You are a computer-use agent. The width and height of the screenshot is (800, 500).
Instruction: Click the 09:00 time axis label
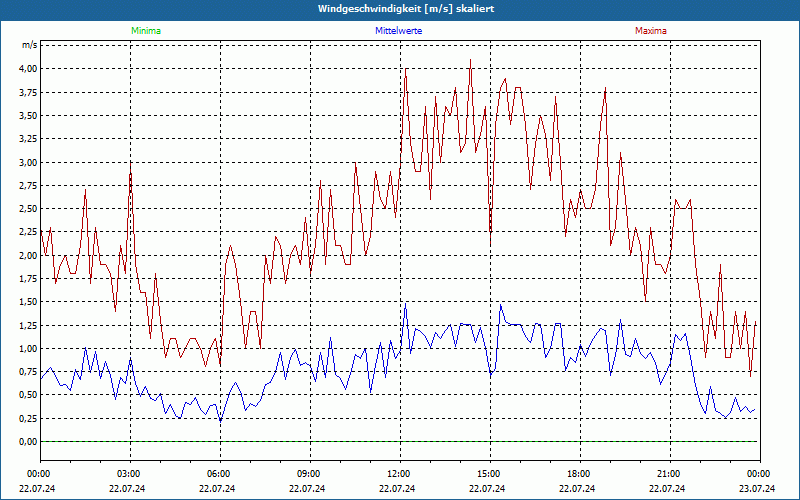[310, 474]
